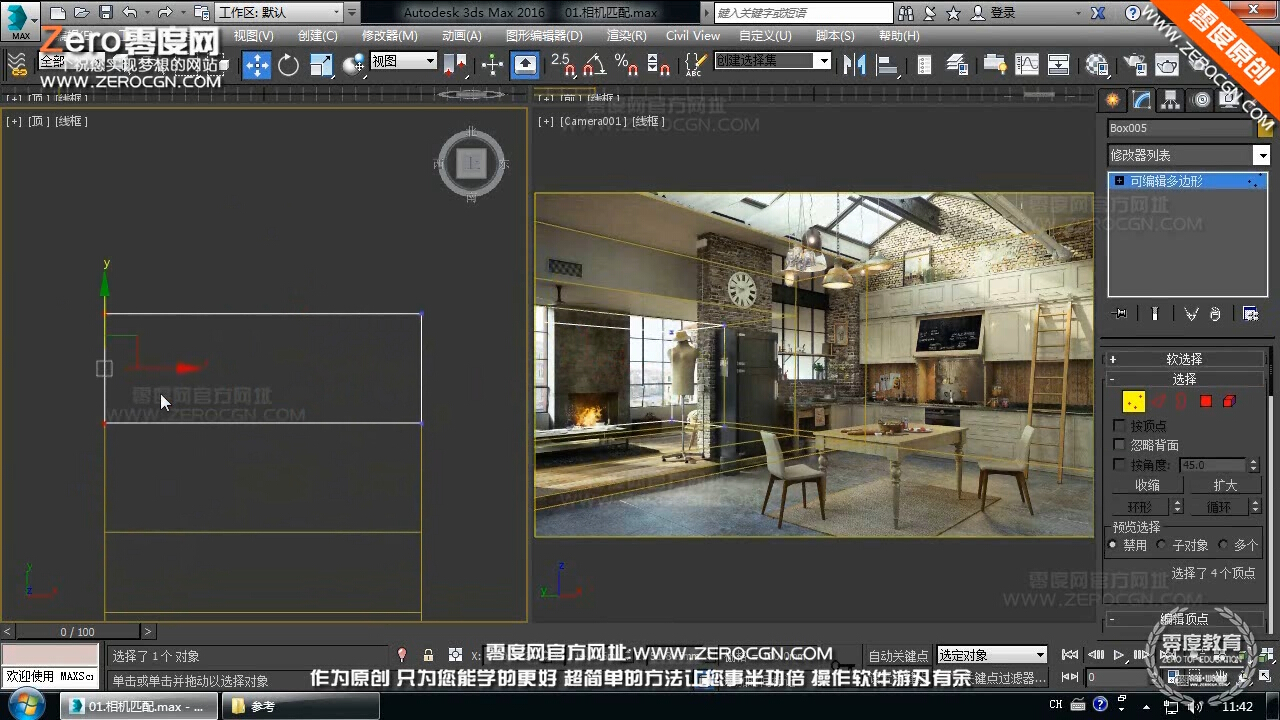The image size is (1280, 720).
Task: Expand the 软选择 rollout
Action: pyautogui.click(x=1184, y=359)
